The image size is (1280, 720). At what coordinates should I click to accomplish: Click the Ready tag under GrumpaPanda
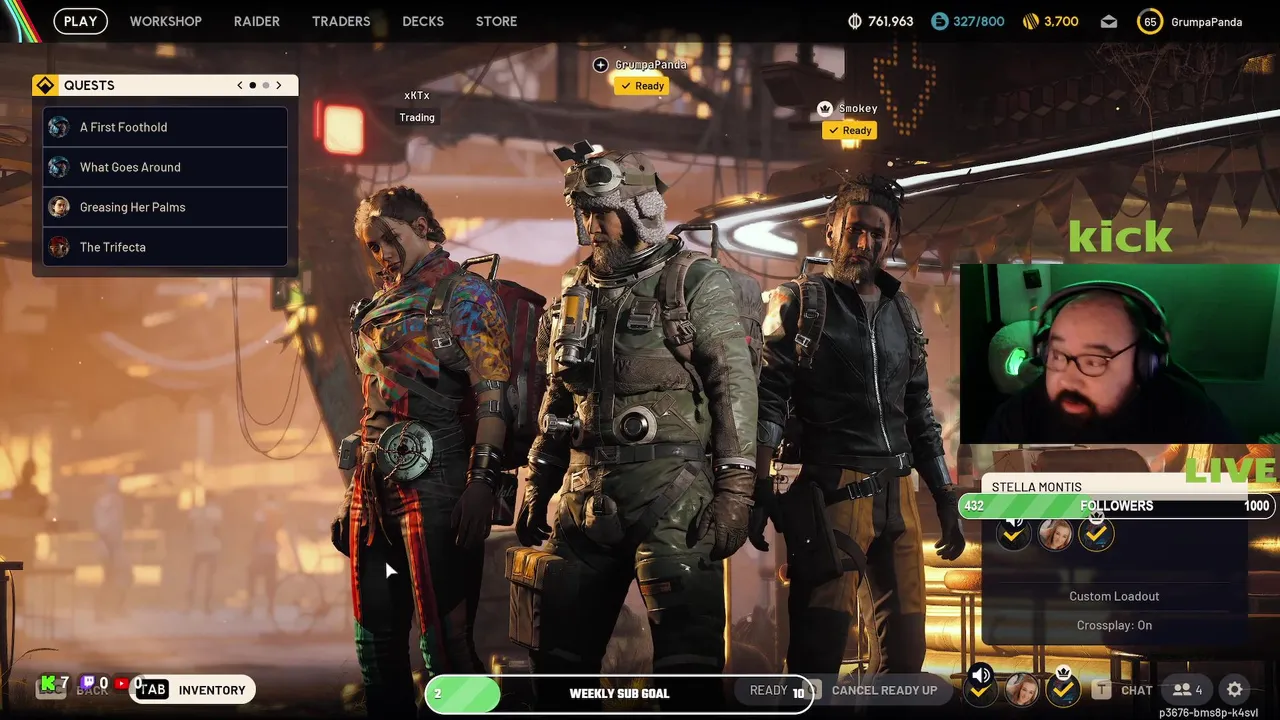[x=642, y=86]
